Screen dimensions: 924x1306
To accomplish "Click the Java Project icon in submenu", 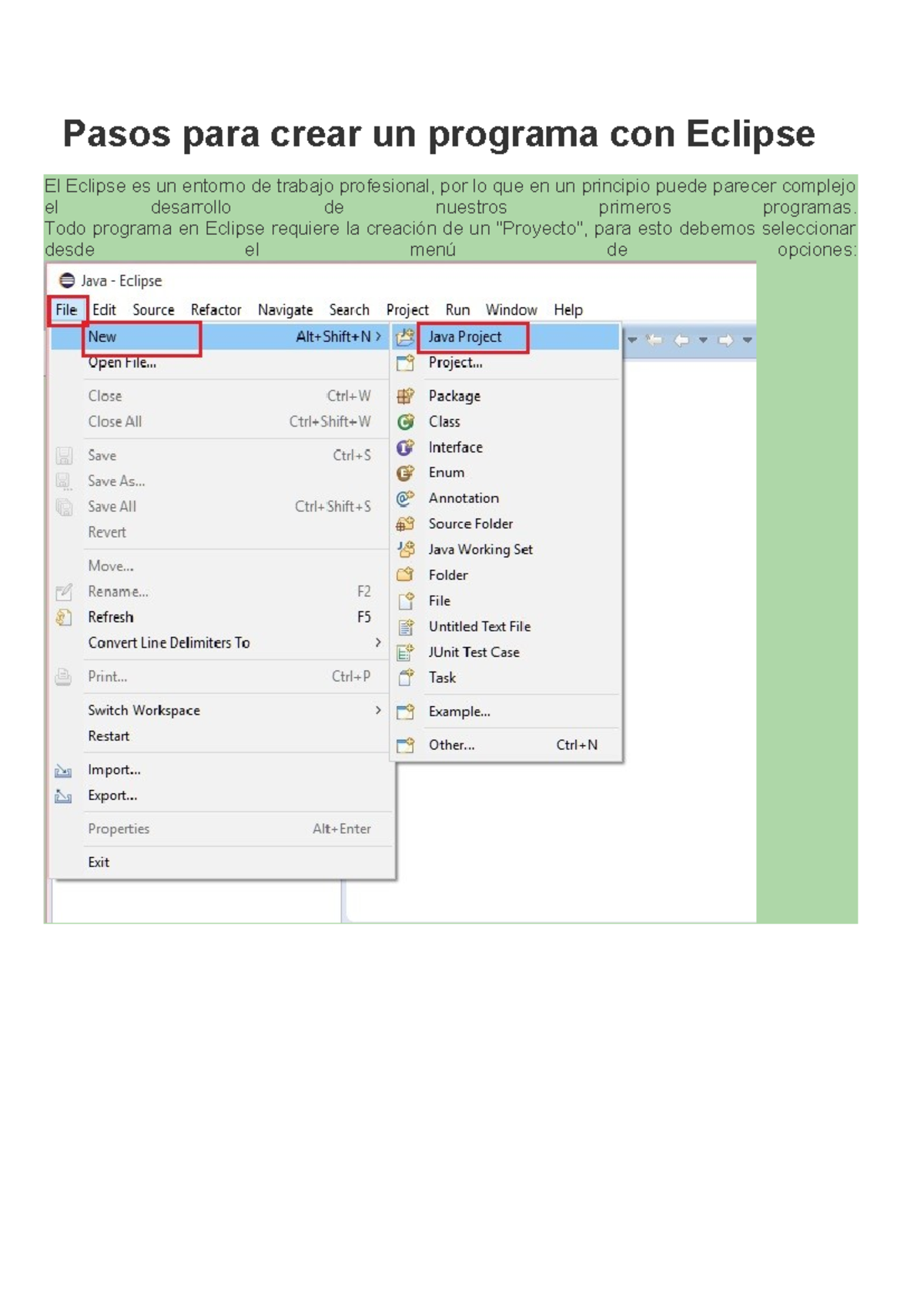I will (x=405, y=337).
